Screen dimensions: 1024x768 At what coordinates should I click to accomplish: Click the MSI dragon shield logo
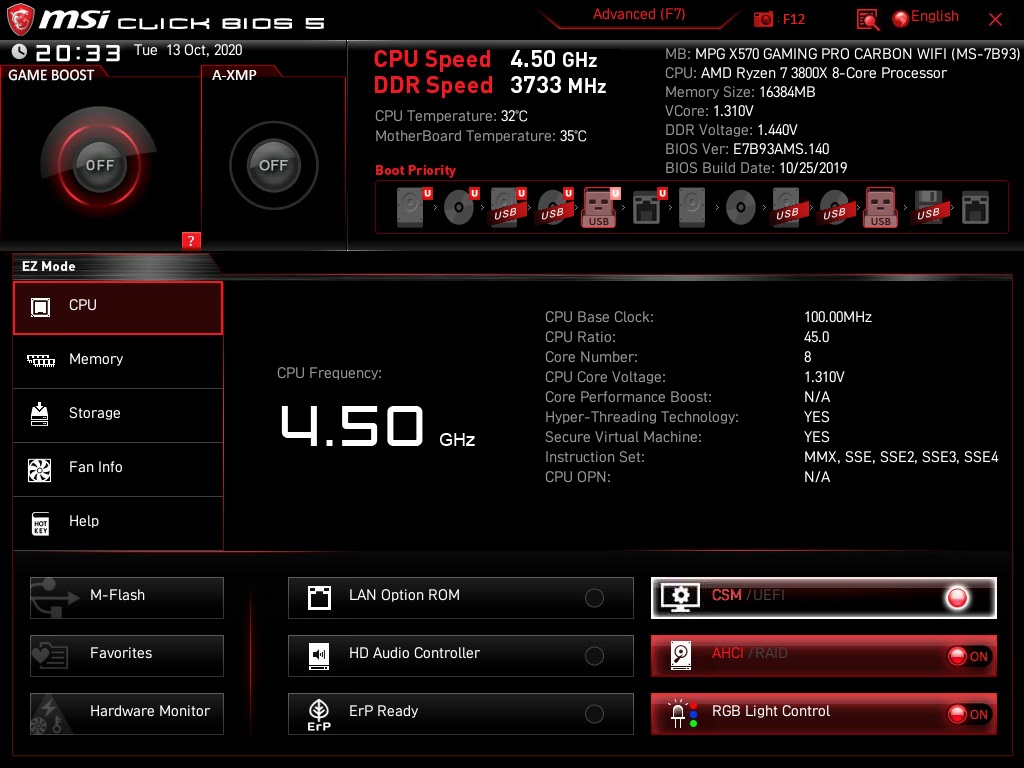[20, 20]
